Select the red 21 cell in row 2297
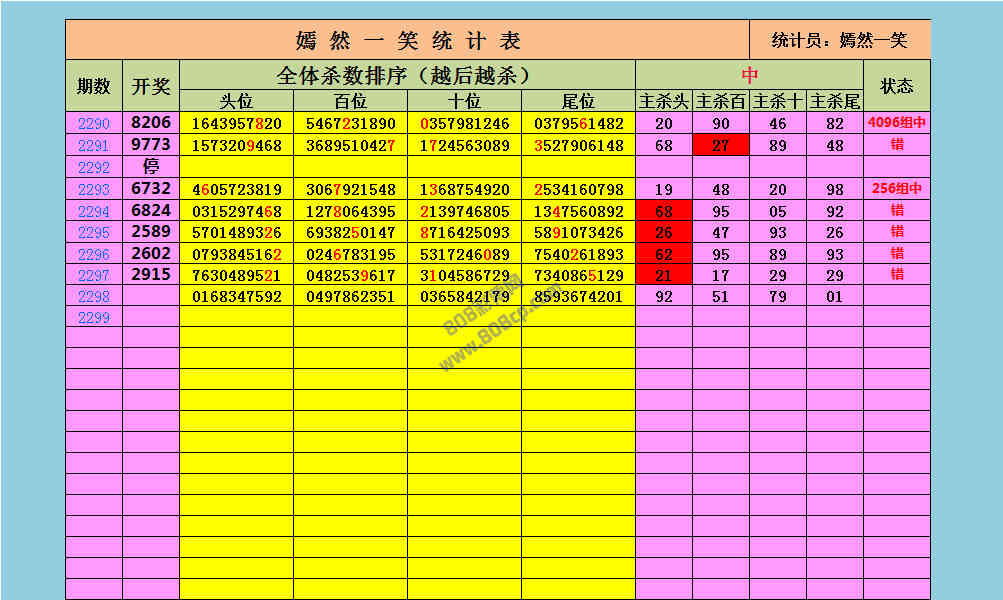Viewport: 1003px width, 600px height. click(663, 275)
